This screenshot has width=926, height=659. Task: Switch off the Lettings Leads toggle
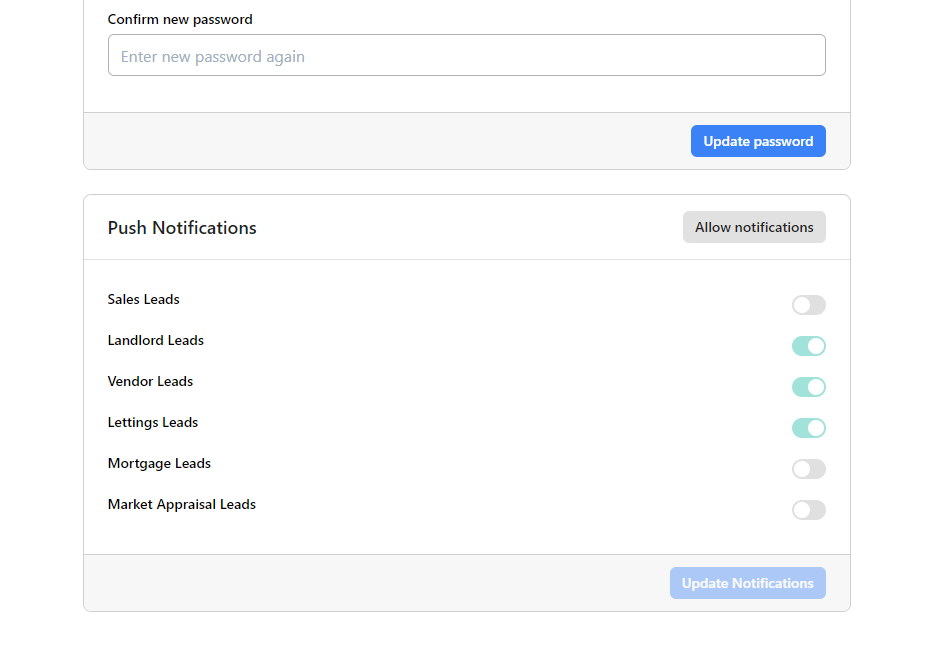[808, 427]
